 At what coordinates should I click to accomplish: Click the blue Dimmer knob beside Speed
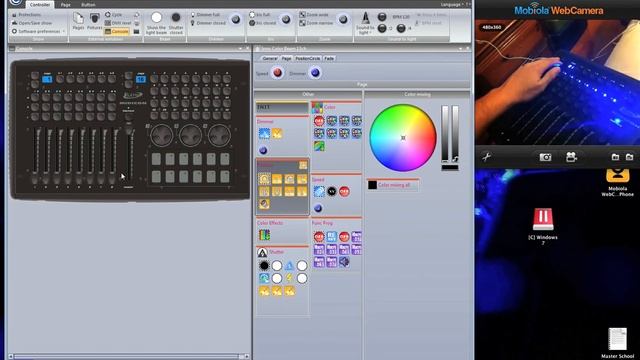(315, 73)
